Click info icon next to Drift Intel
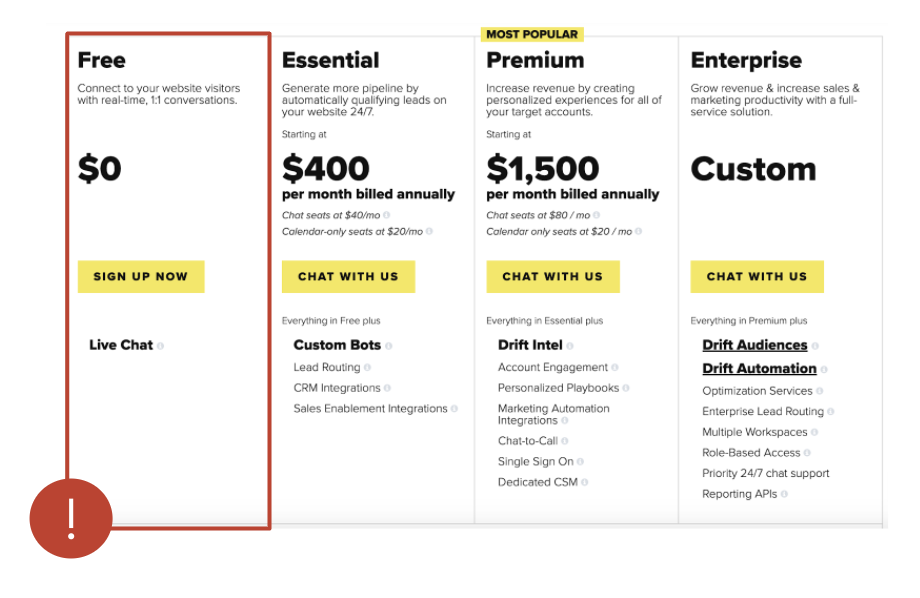The height and width of the screenshot is (598, 920). pos(570,346)
